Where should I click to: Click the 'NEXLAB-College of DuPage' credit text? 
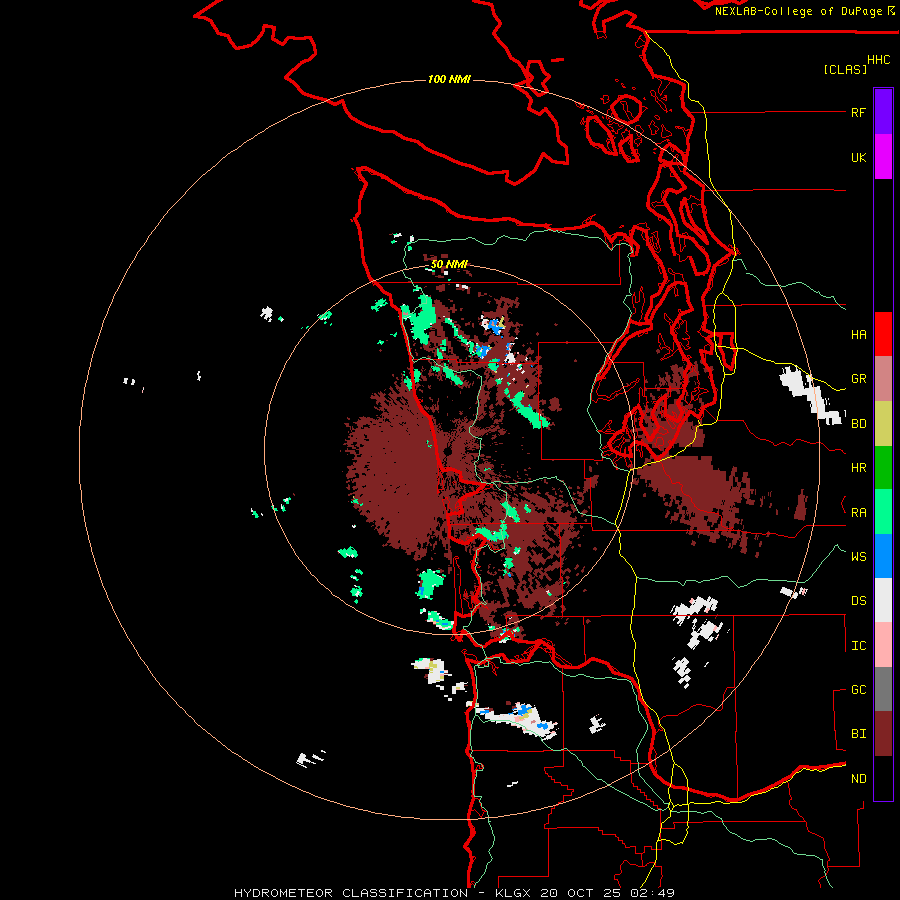point(800,11)
